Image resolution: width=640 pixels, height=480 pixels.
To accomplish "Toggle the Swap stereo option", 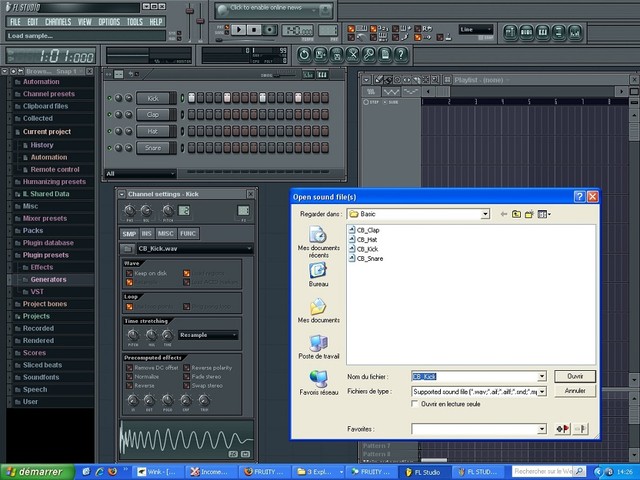I will click(187, 385).
